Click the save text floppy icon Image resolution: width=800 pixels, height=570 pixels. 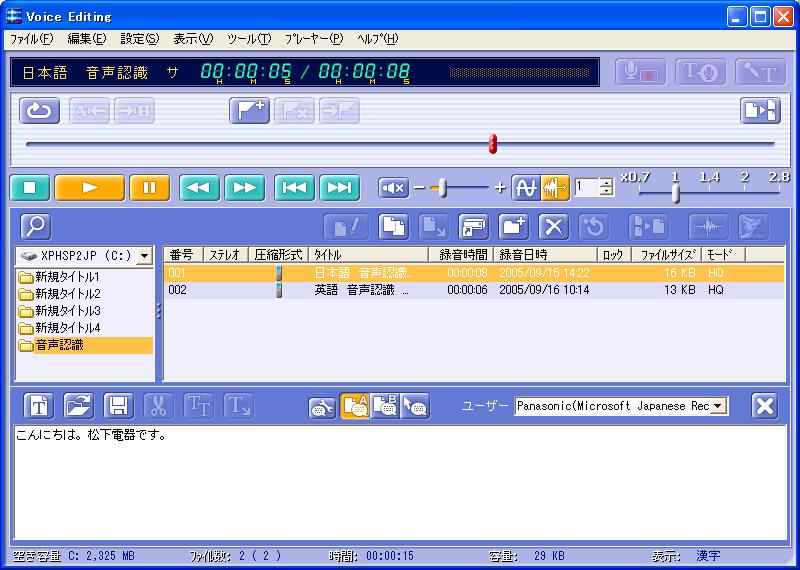(118, 405)
